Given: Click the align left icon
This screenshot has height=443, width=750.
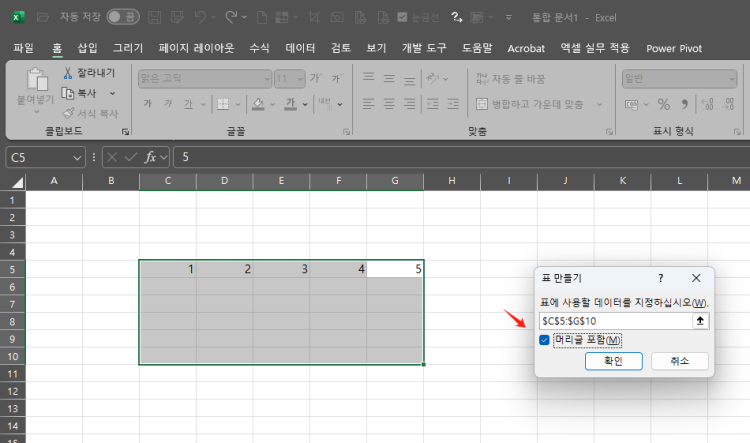Looking at the screenshot, I should tap(368, 104).
